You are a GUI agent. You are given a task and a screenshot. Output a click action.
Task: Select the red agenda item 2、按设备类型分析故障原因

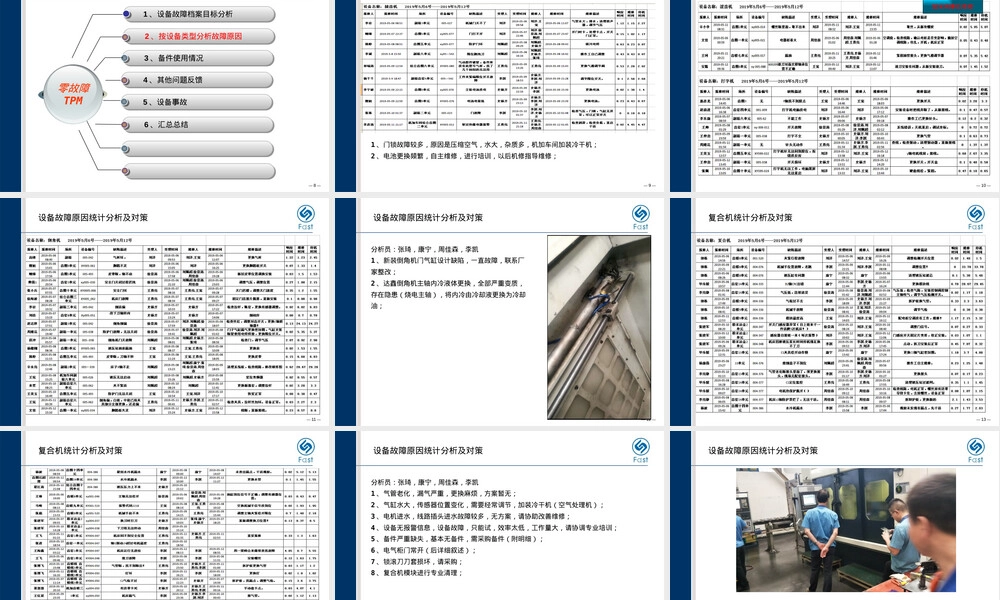pyautogui.click(x=199, y=36)
